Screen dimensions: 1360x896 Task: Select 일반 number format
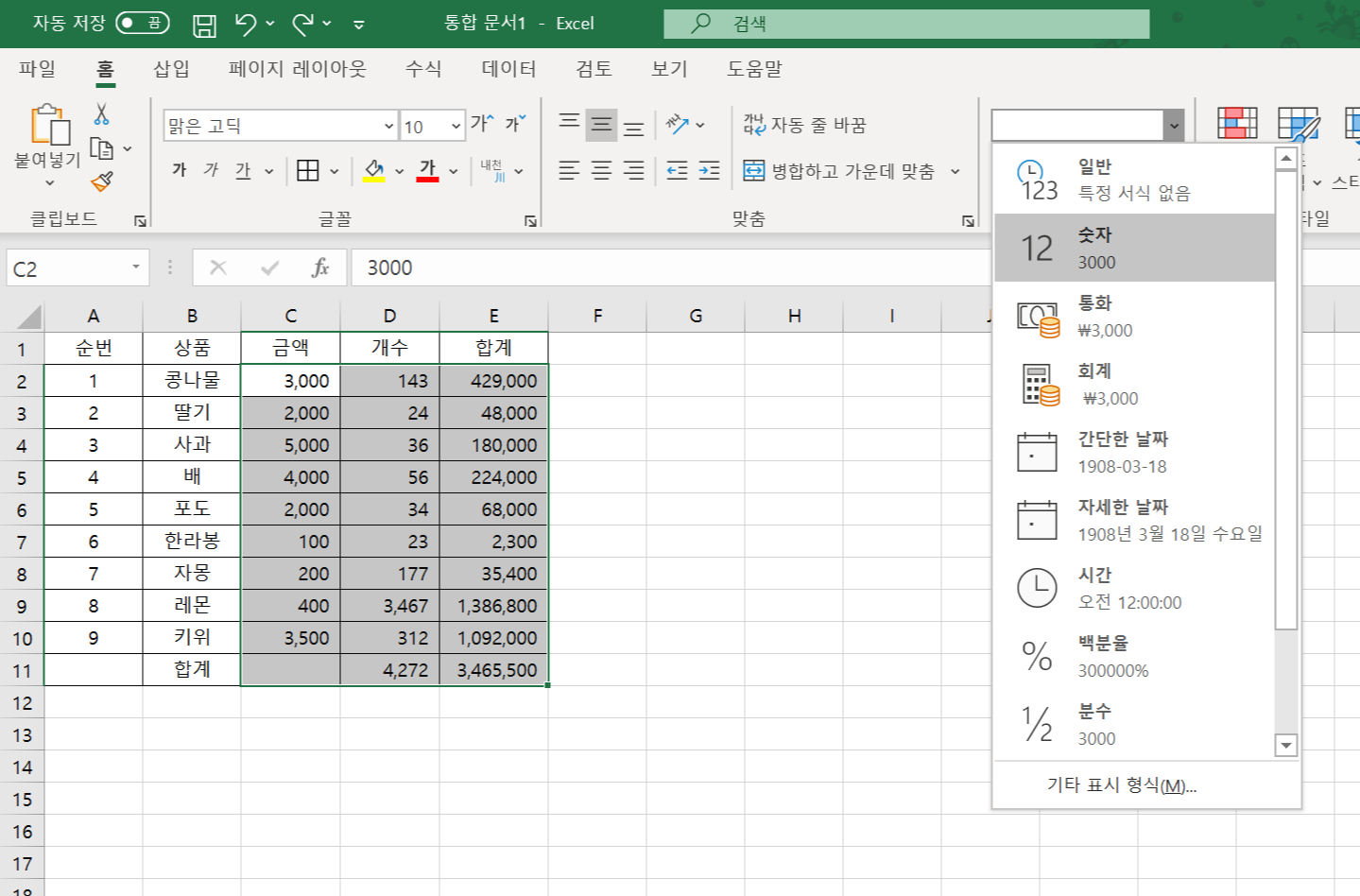1134,180
